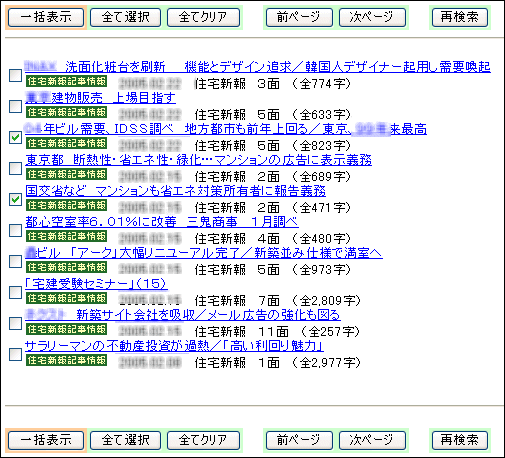This screenshot has height=458, width=505.
Task: Open 都心空室率6.01%に改善 link
Action: 162,222
